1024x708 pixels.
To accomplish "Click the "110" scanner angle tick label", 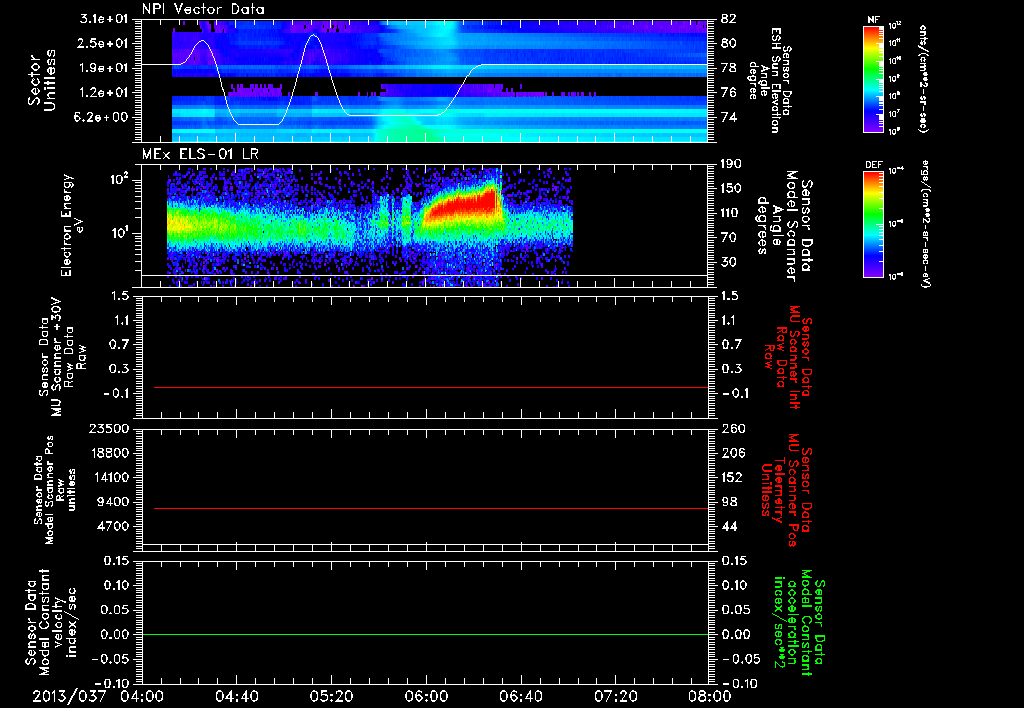I will (732, 213).
